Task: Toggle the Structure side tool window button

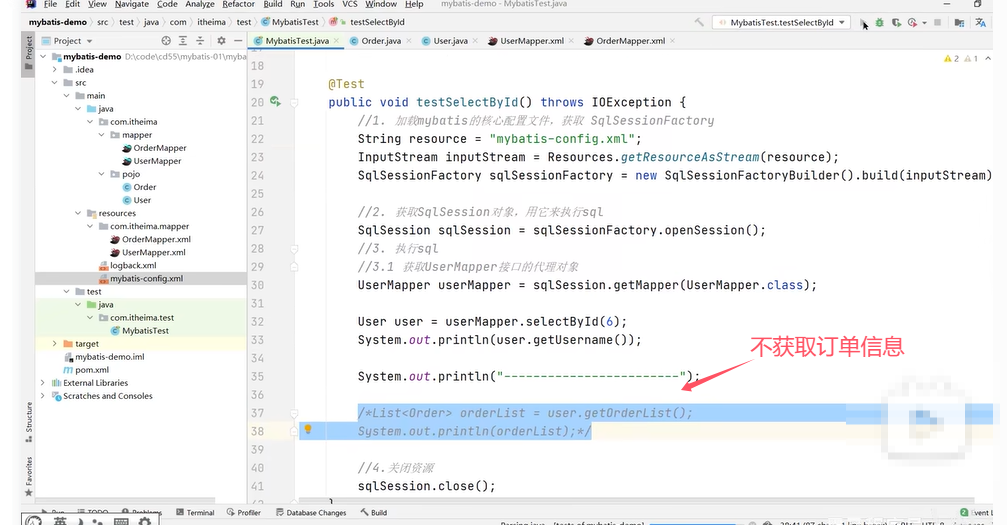Action: point(28,422)
